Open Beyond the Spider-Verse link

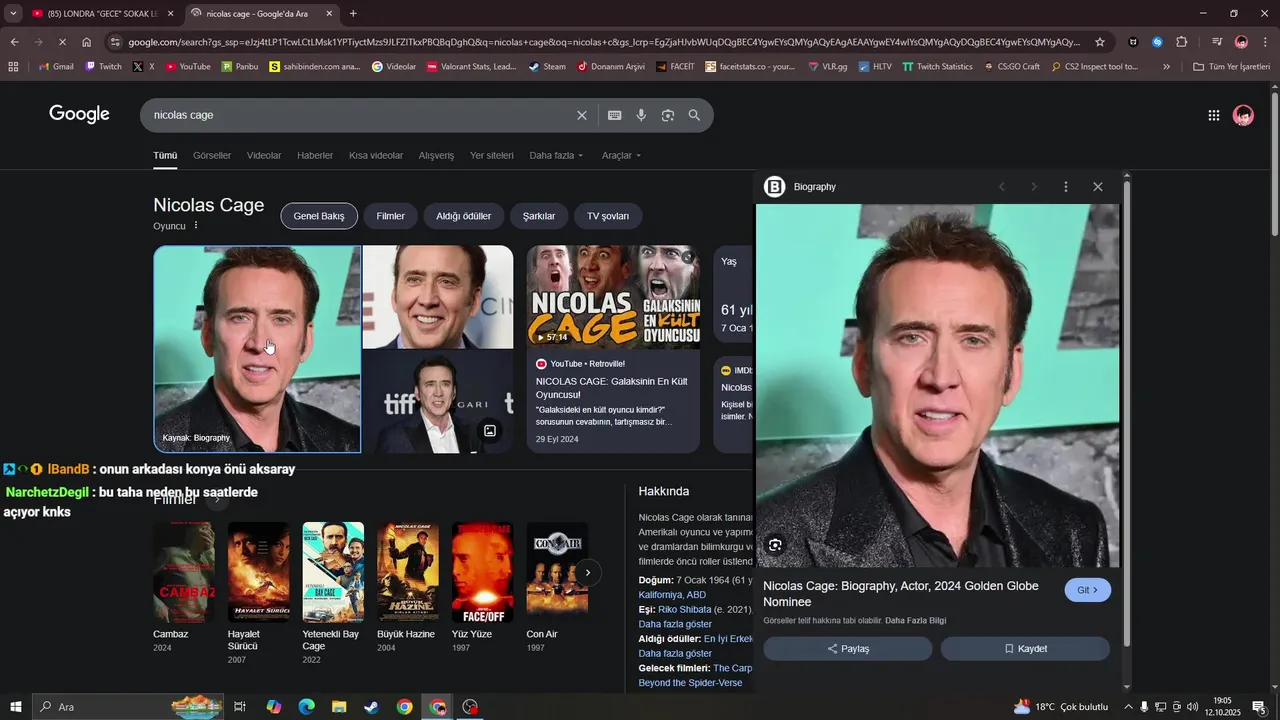(691, 683)
